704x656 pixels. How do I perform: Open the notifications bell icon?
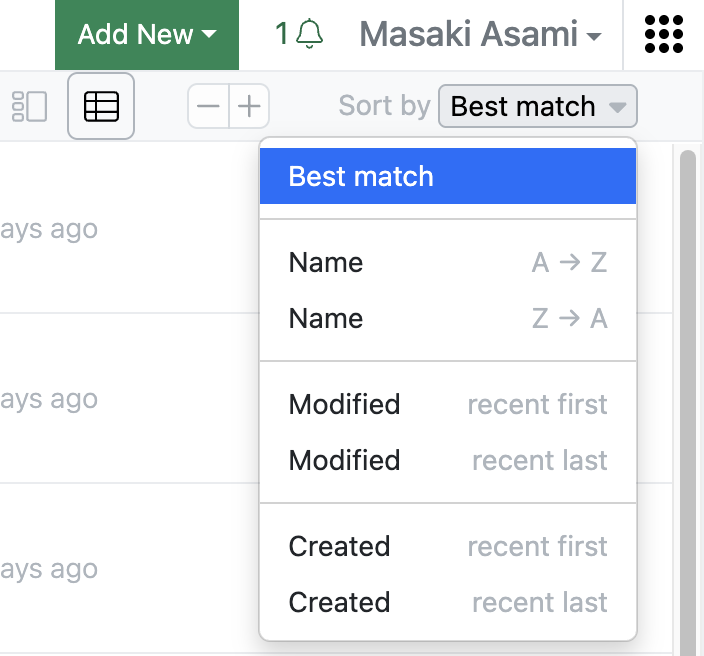click(x=310, y=34)
